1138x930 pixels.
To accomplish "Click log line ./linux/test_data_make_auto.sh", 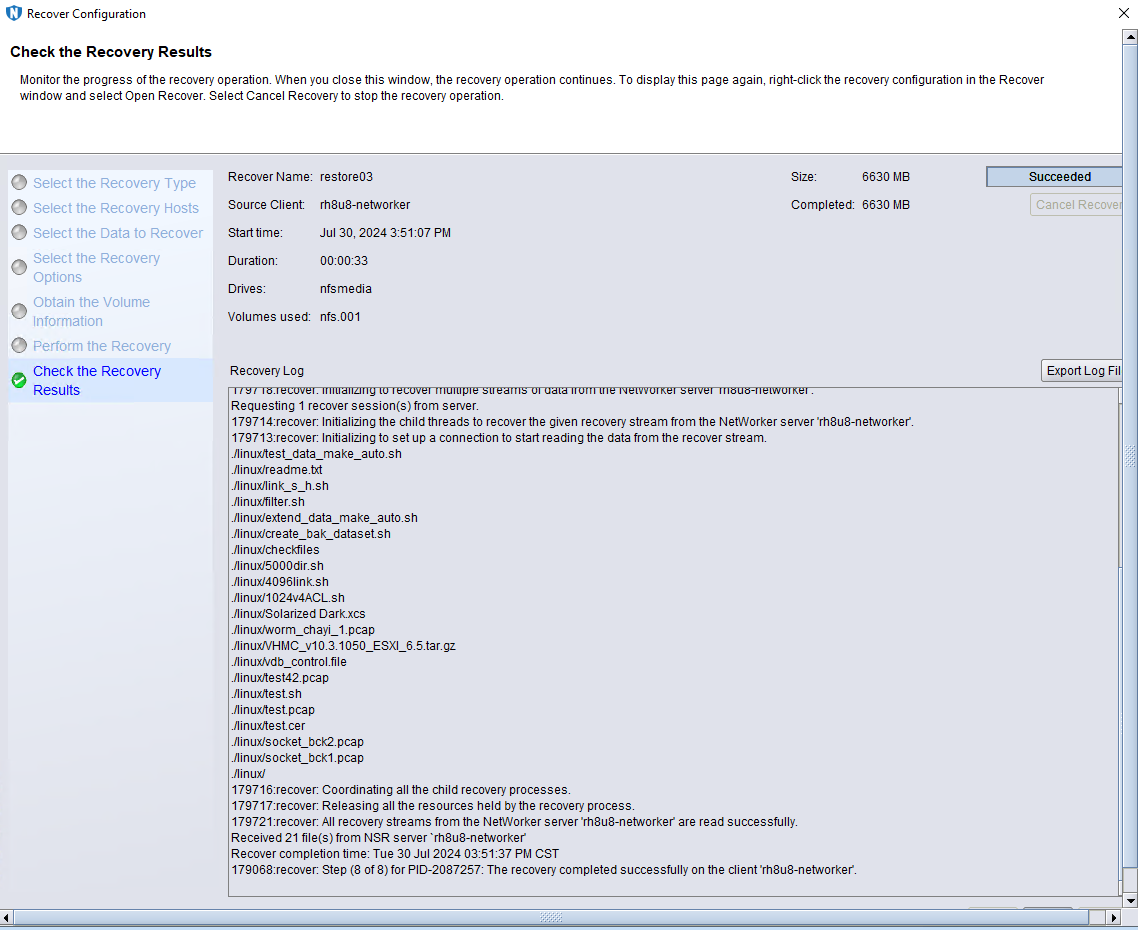I will (316, 454).
